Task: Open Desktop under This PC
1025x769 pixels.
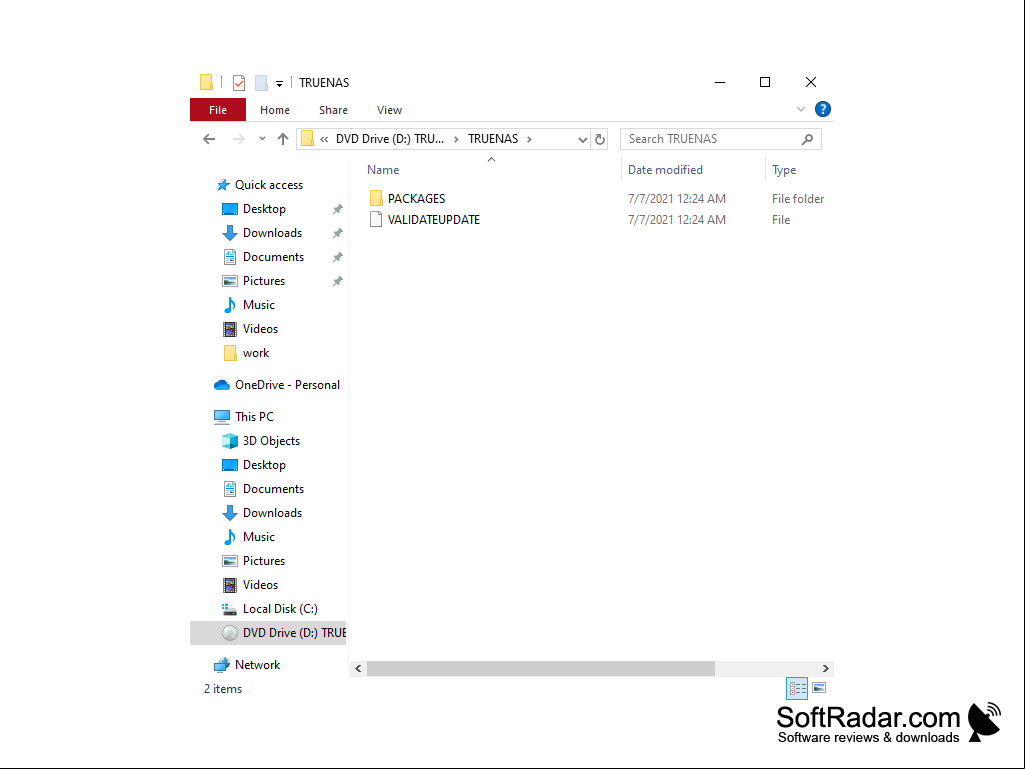Action: [264, 465]
